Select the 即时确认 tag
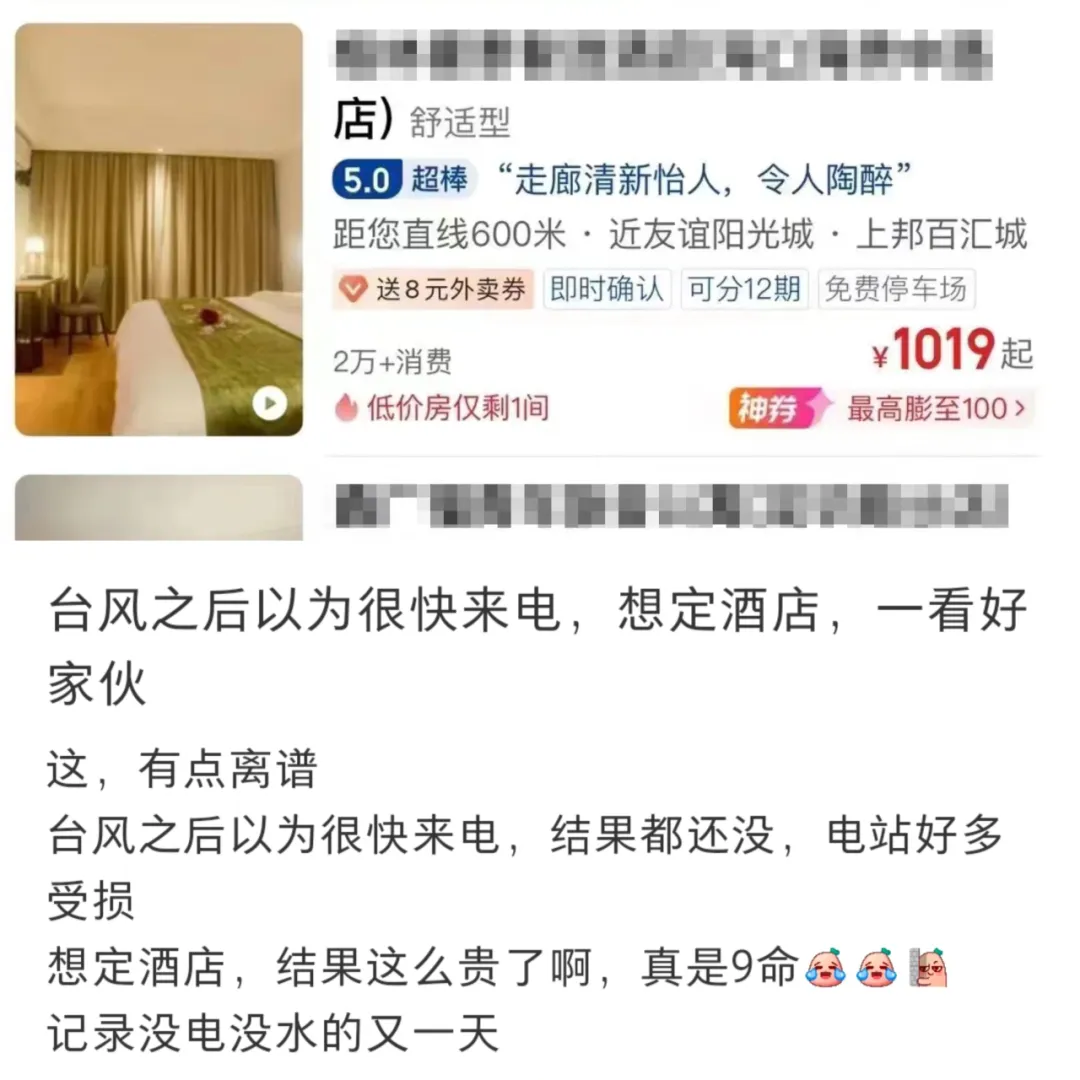1080x1080 pixels. (607, 289)
